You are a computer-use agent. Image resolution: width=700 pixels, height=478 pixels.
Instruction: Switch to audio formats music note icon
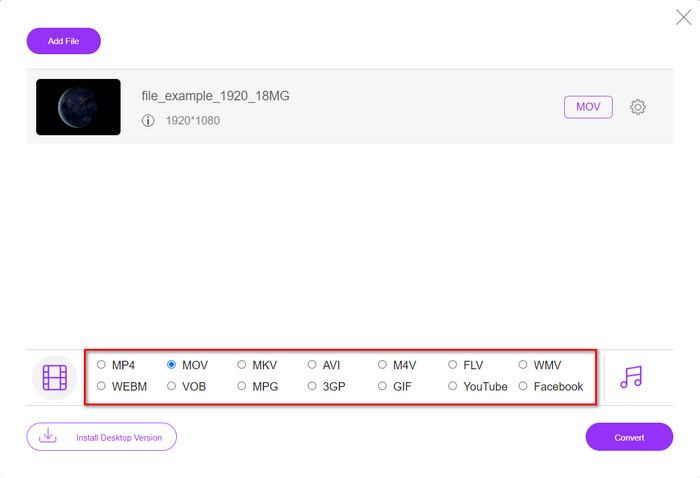pyautogui.click(x=631, y=376)
